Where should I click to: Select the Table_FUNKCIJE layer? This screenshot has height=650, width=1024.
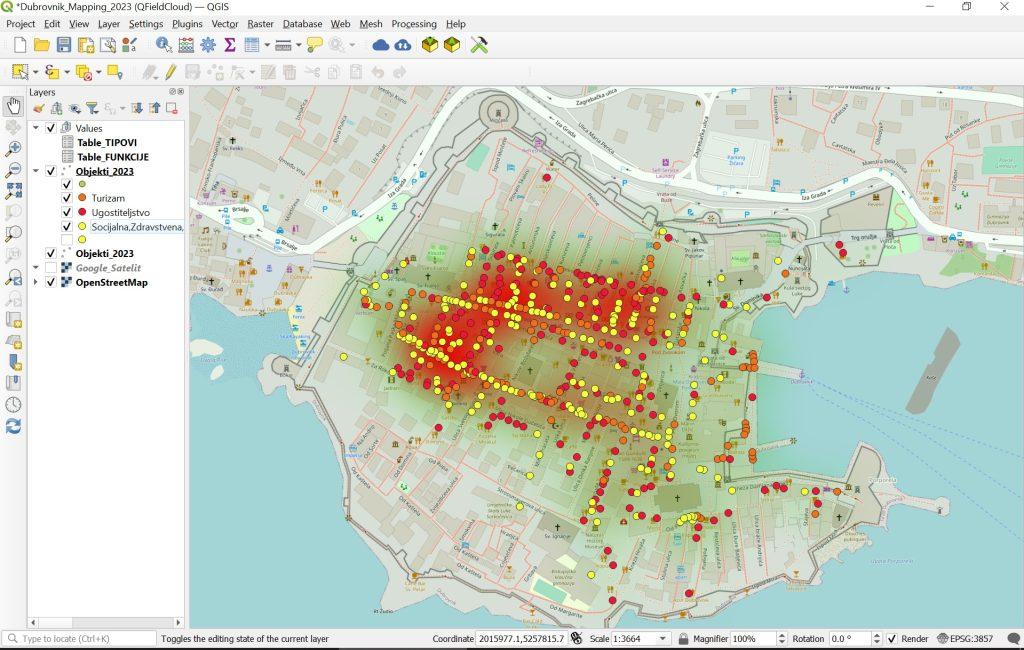pos(113,157)
